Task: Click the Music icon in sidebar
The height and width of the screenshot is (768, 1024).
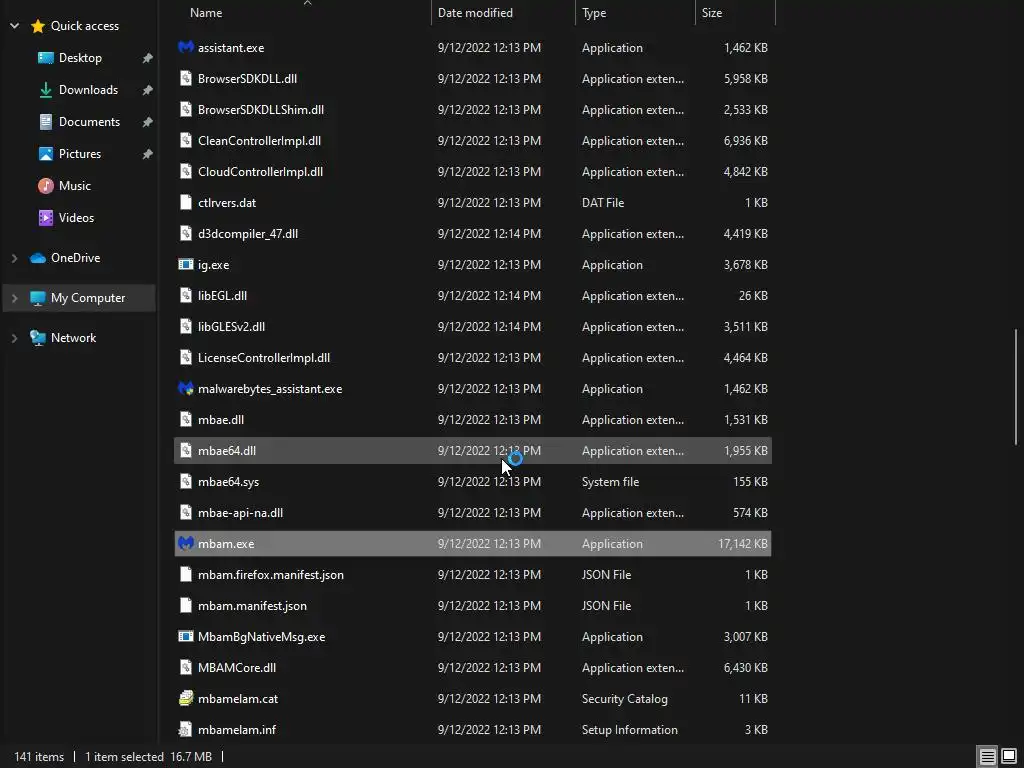Action: pyautogui.click(x=46, y=185)
